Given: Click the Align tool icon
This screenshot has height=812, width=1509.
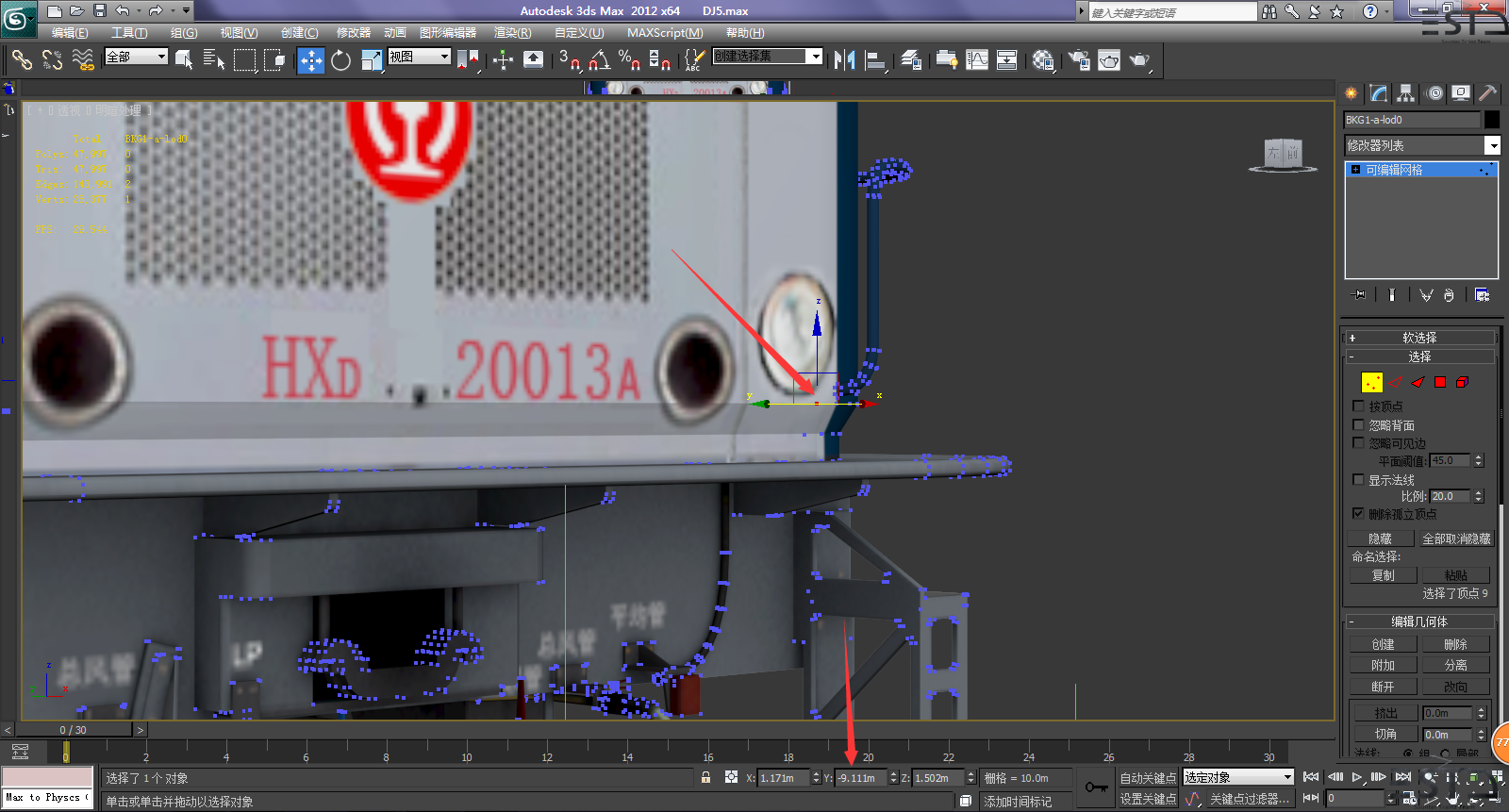Looking at the screenshot, I should coord(875,59).
